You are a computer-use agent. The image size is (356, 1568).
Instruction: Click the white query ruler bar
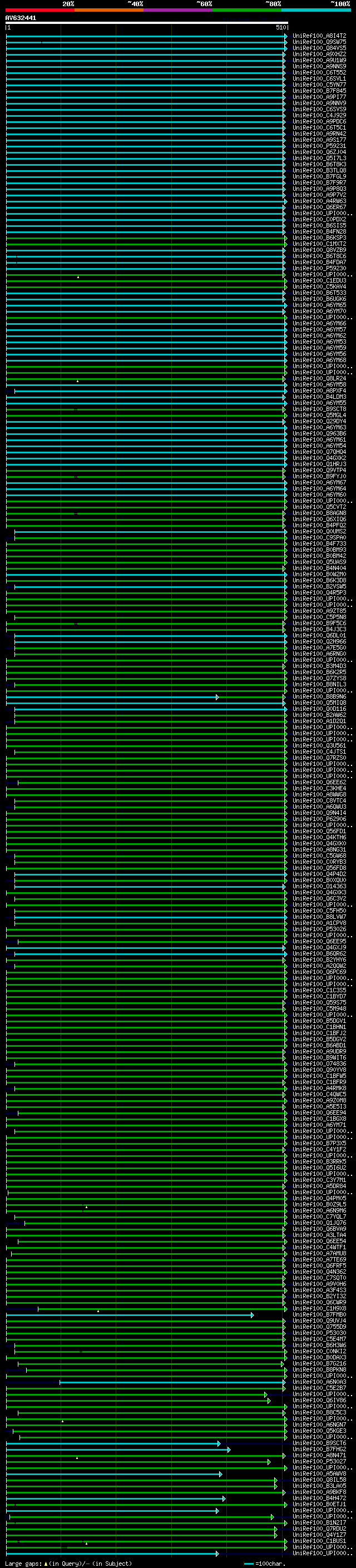pos(146,22)
